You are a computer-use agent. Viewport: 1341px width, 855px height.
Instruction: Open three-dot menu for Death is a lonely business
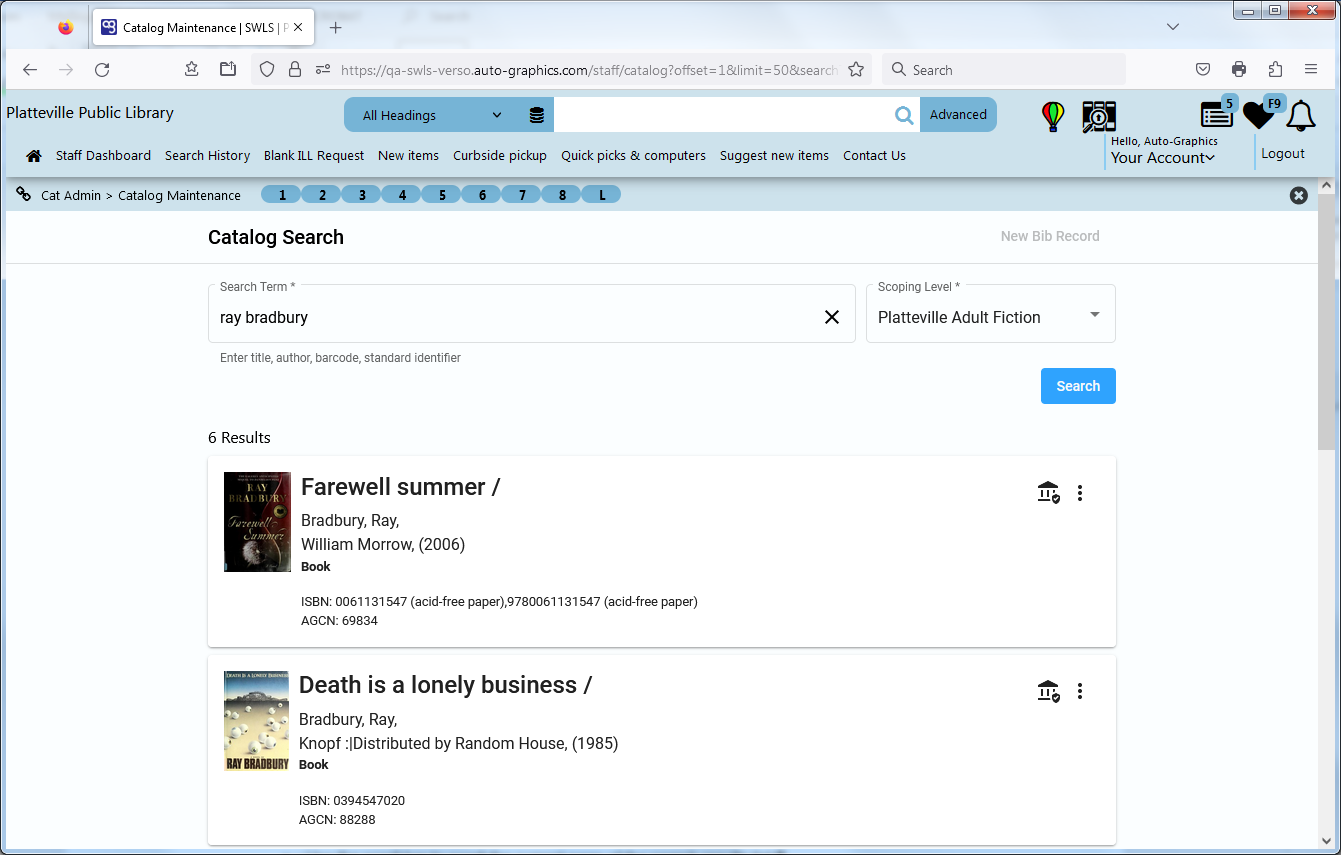click(x=1080, y=691)
